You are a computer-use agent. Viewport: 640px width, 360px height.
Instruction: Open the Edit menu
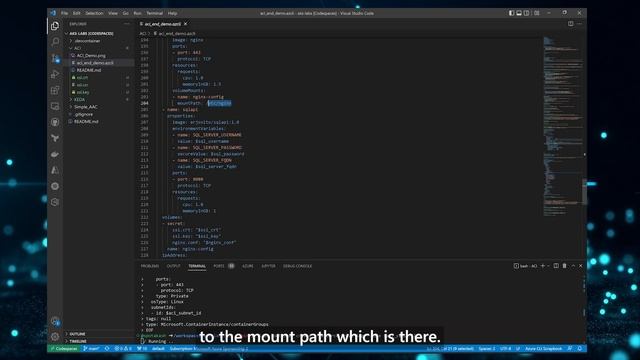coord(76,13)
